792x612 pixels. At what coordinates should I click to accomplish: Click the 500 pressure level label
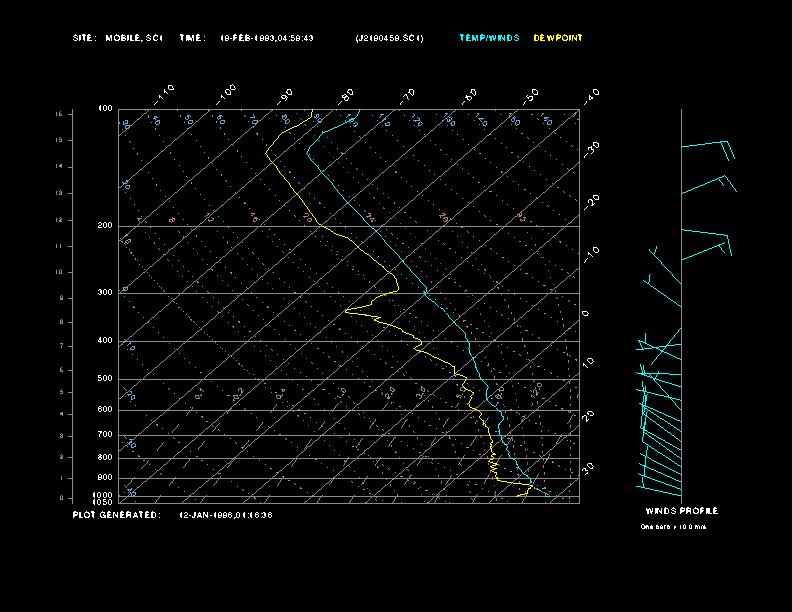tap(104, 379)
